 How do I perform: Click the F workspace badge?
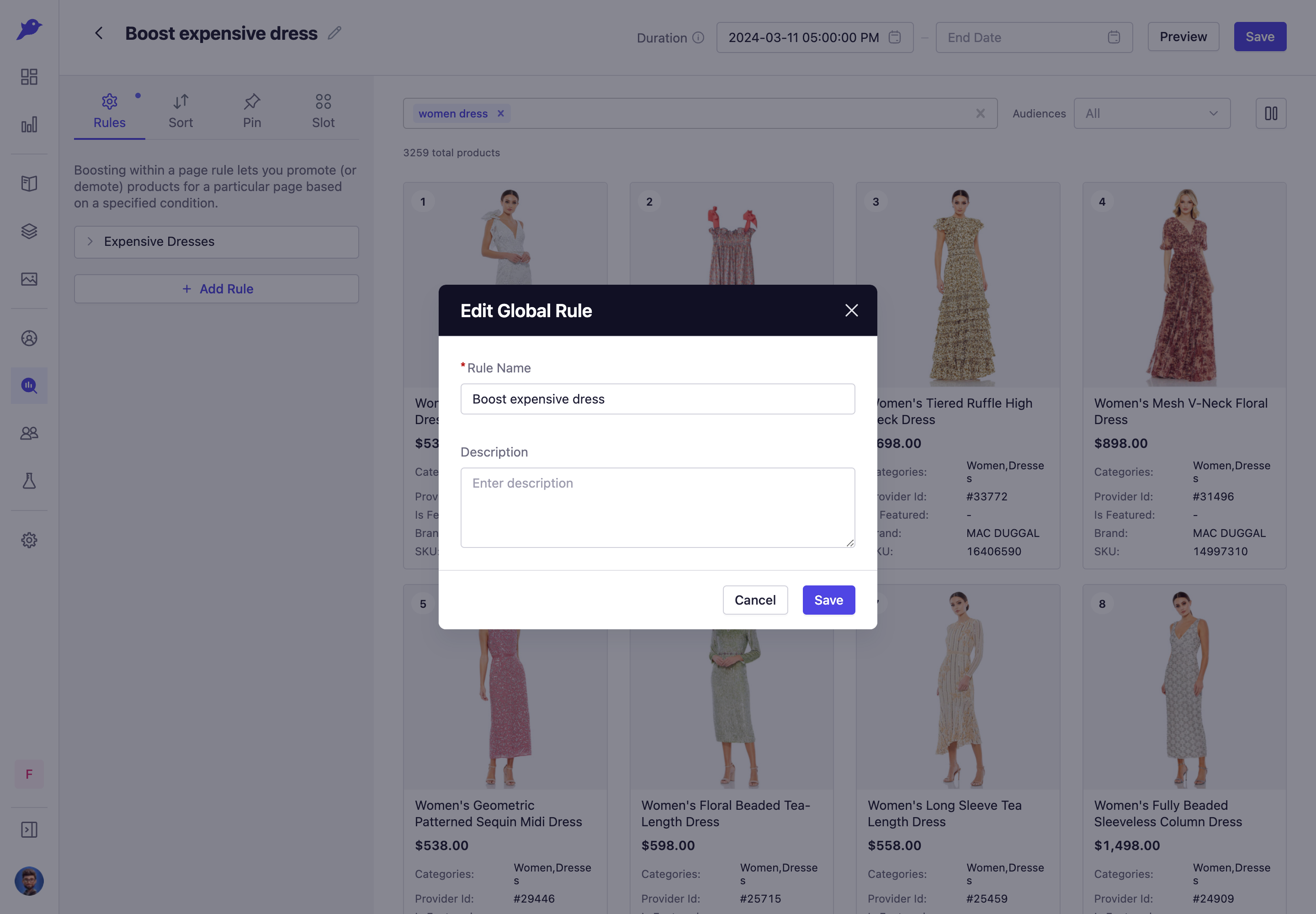point(29,774)
